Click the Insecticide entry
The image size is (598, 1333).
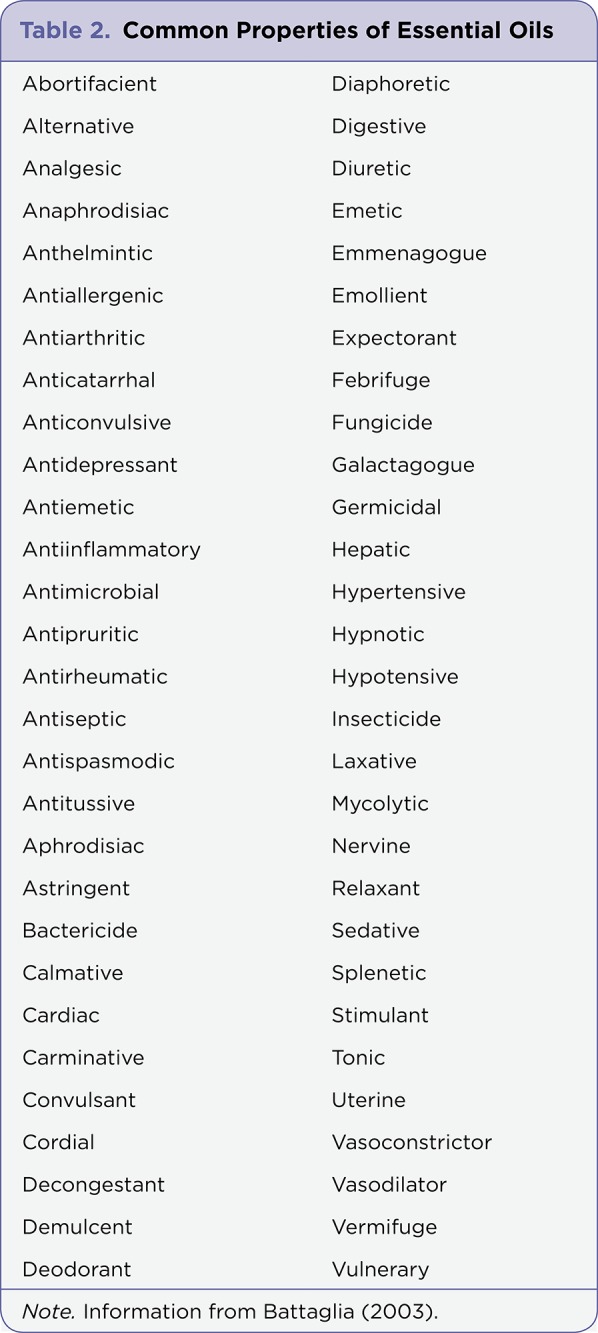pyautogui.click(x=386, y=719)
